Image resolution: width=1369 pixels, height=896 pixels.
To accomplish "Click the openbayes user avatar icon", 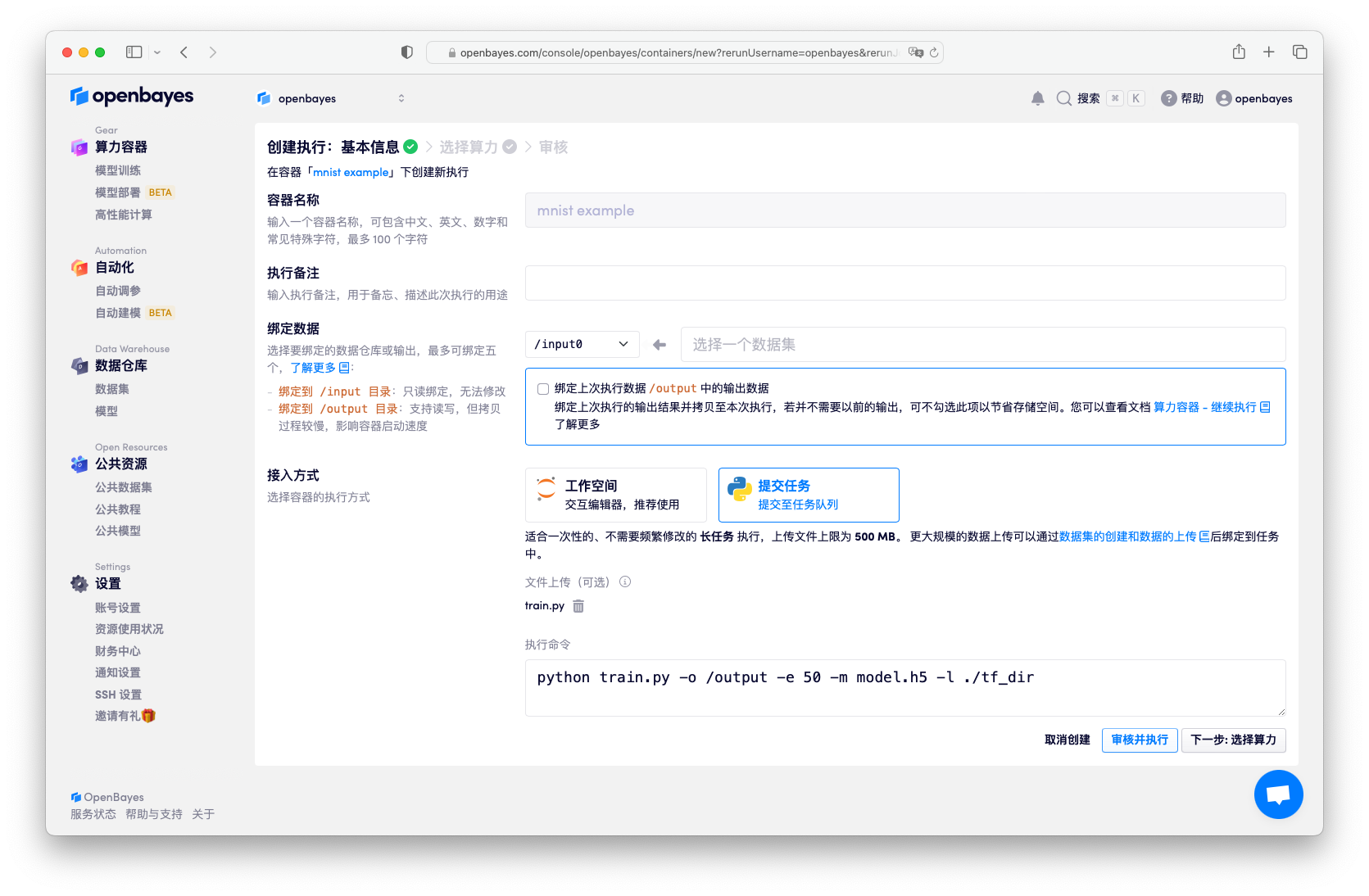I will (1223, 98).
